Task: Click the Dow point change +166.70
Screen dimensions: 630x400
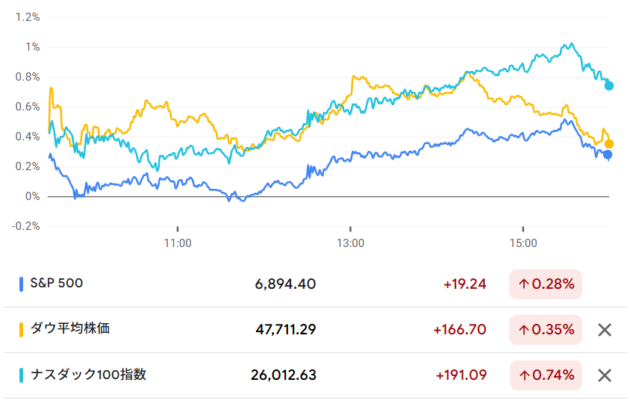Action: point(460,330)
